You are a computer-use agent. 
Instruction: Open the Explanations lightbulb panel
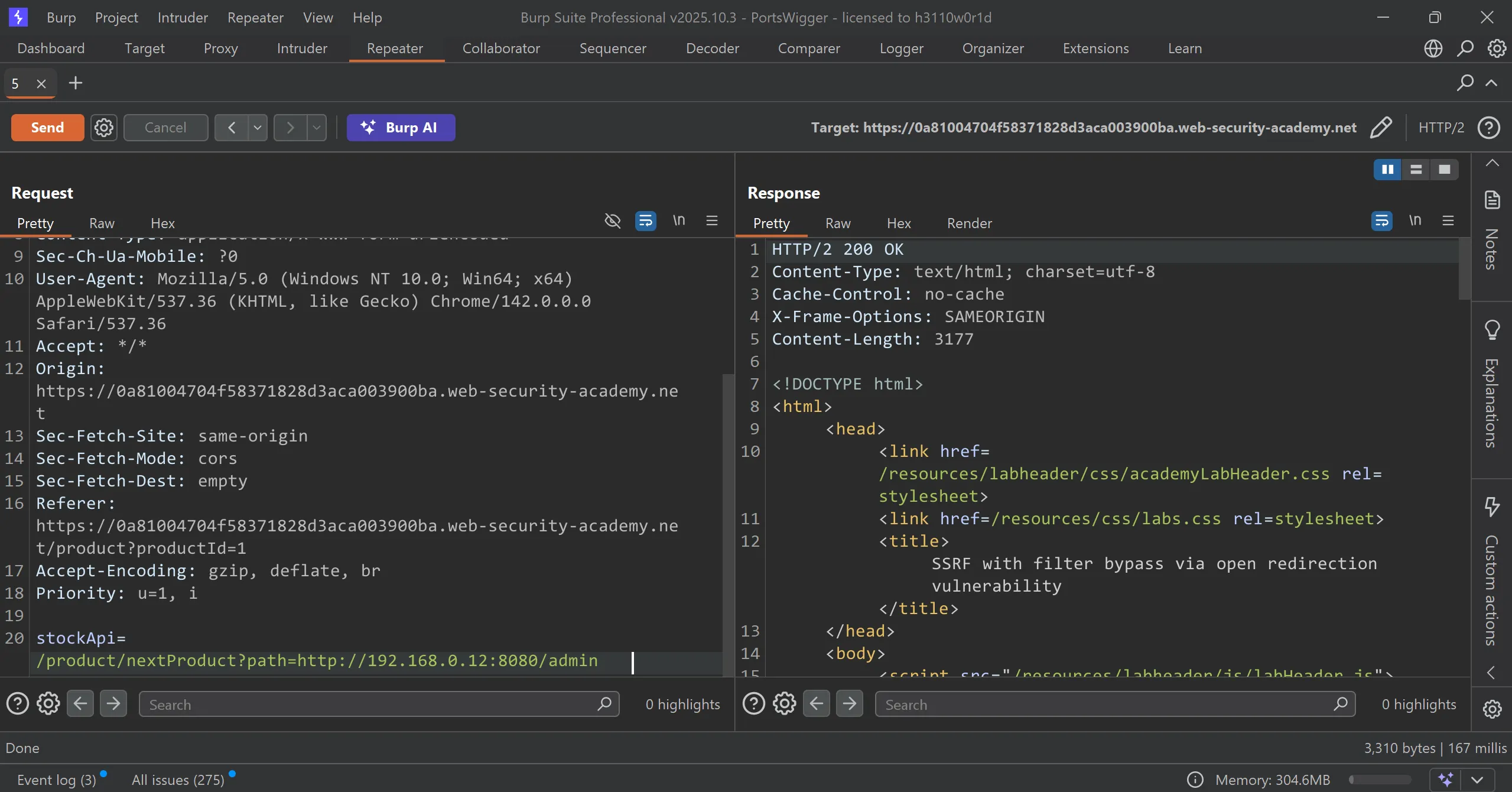[1492, 329]
